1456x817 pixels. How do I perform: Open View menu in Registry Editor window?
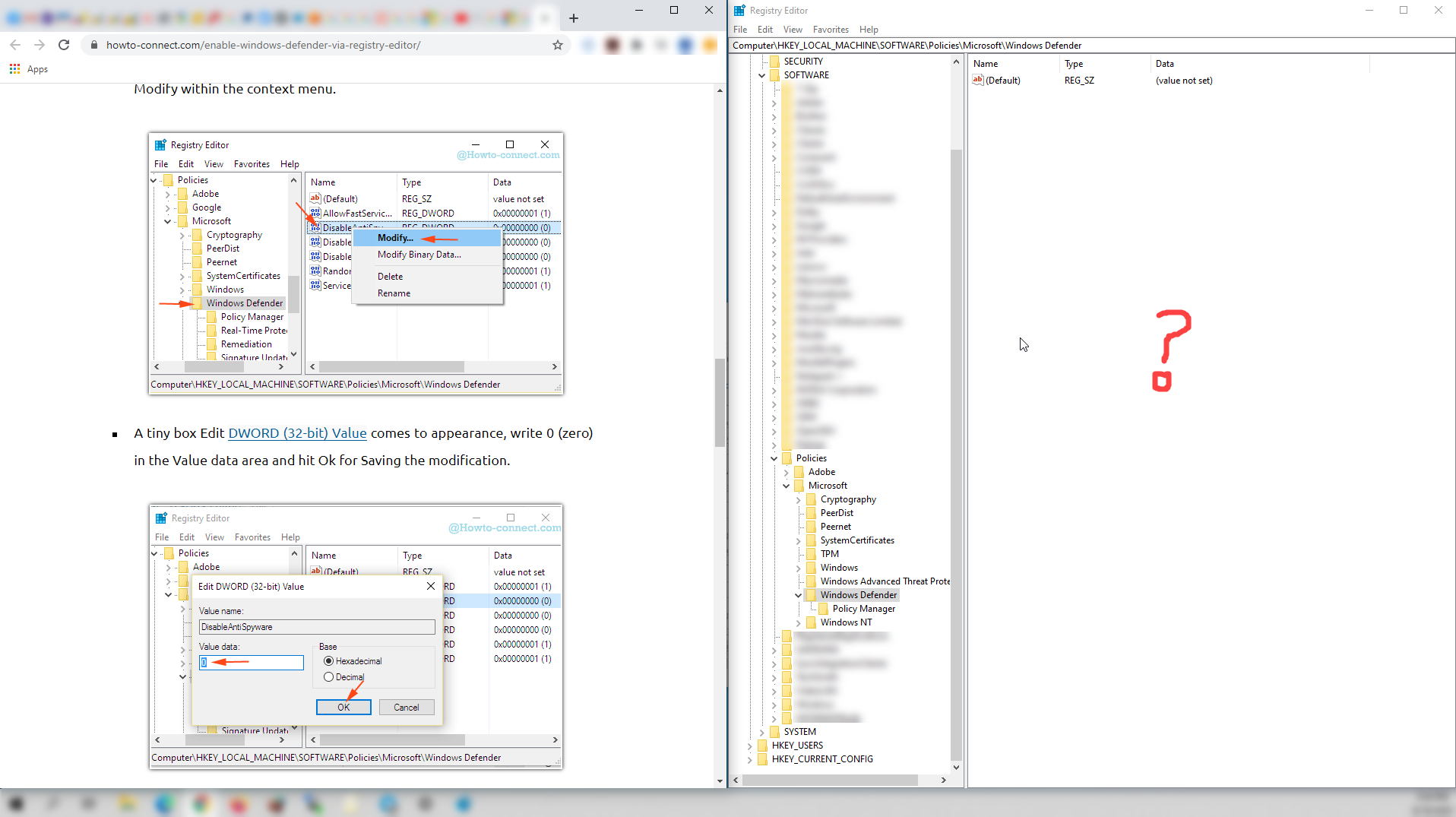pos(793,30)
